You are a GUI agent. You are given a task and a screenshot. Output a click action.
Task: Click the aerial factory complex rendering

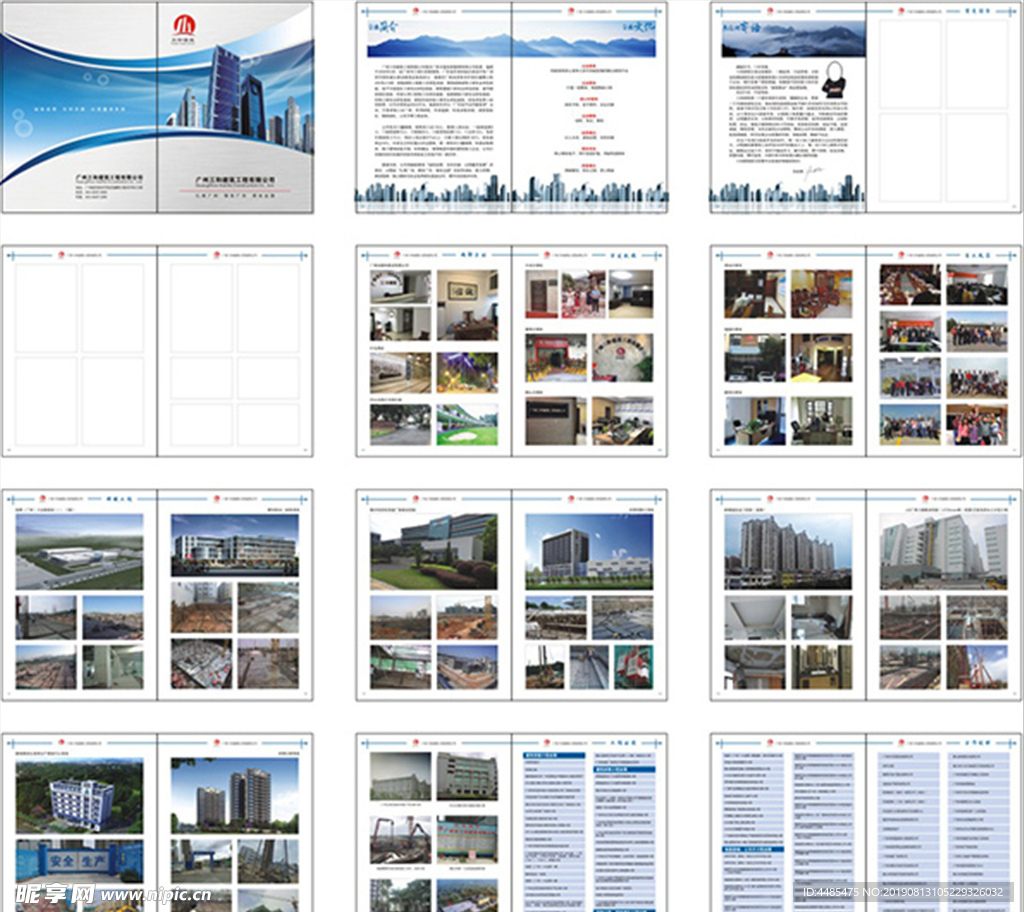[x=79, y=551]
